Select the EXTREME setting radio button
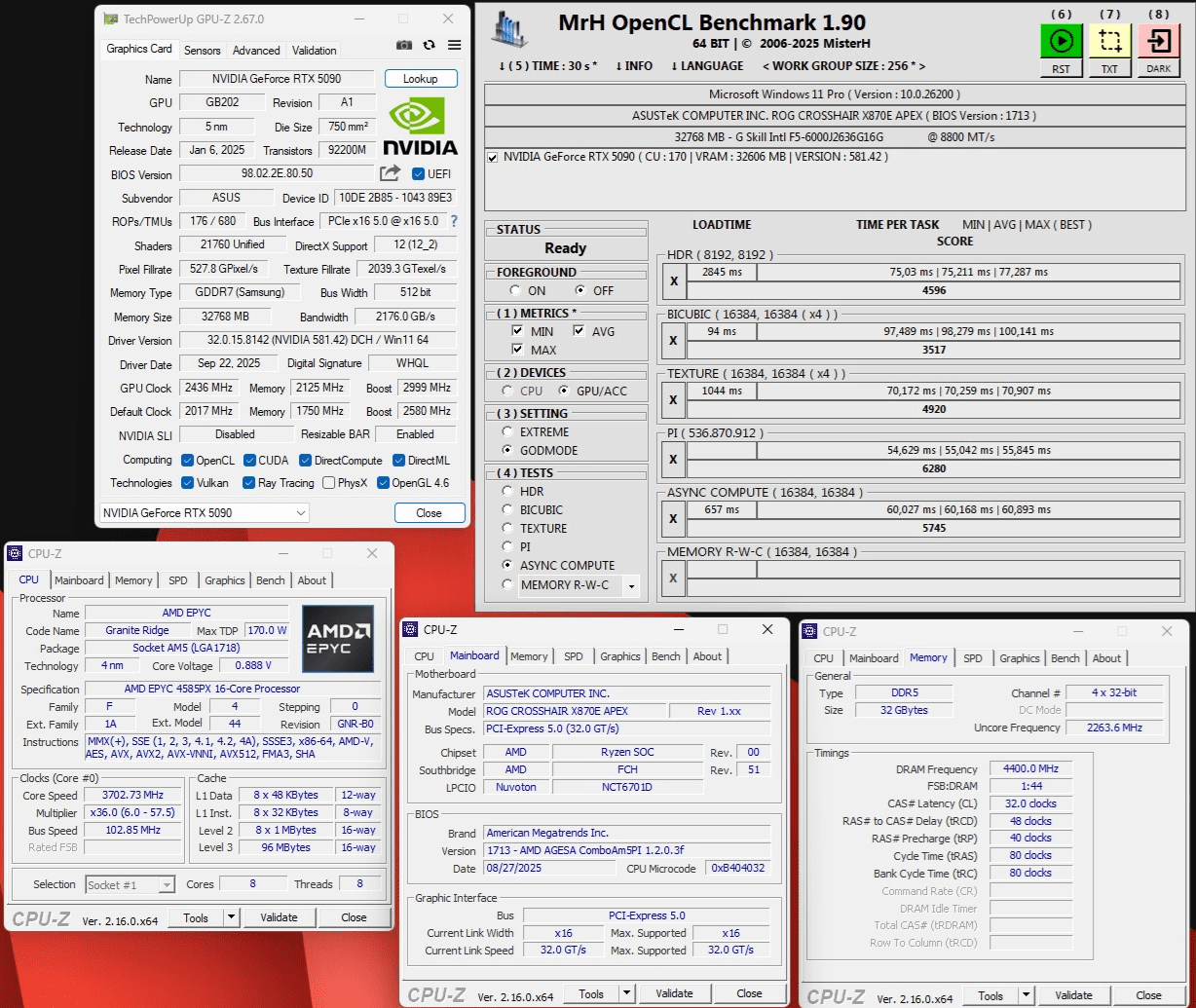1196x1008 pixels. (x=507, y=431)
